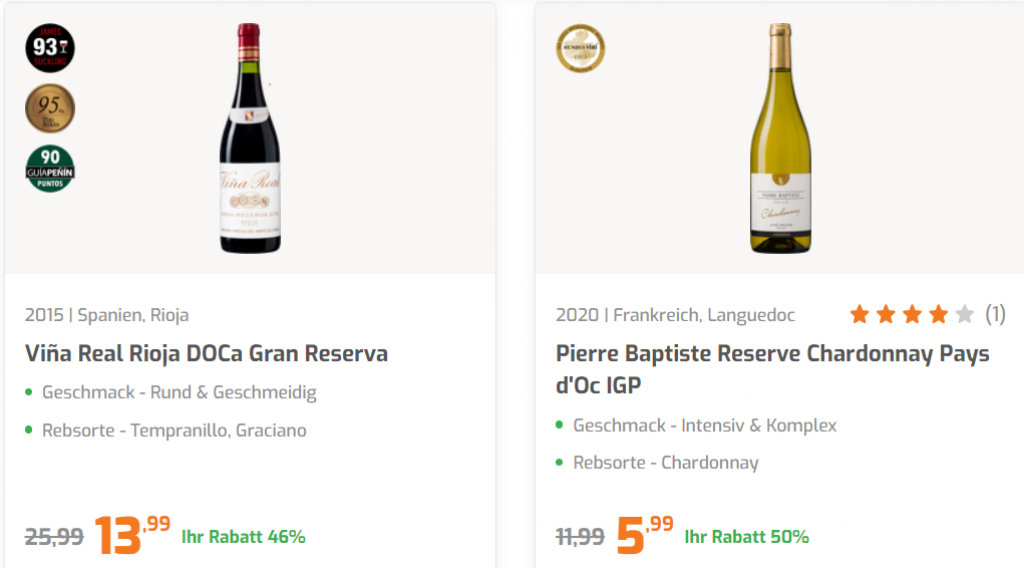The height and width of the screenshot is (568, 1024).
Task: Select Geschmack - Rund & Geschmeidig
Action: coord(179,392)
